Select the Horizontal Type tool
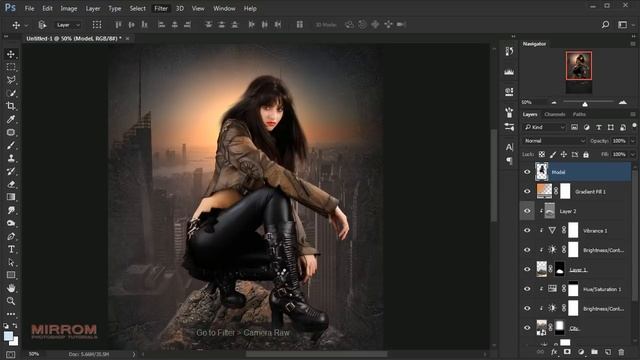The height and width of the screenshot is (360, 640). [x=11, y=249]
